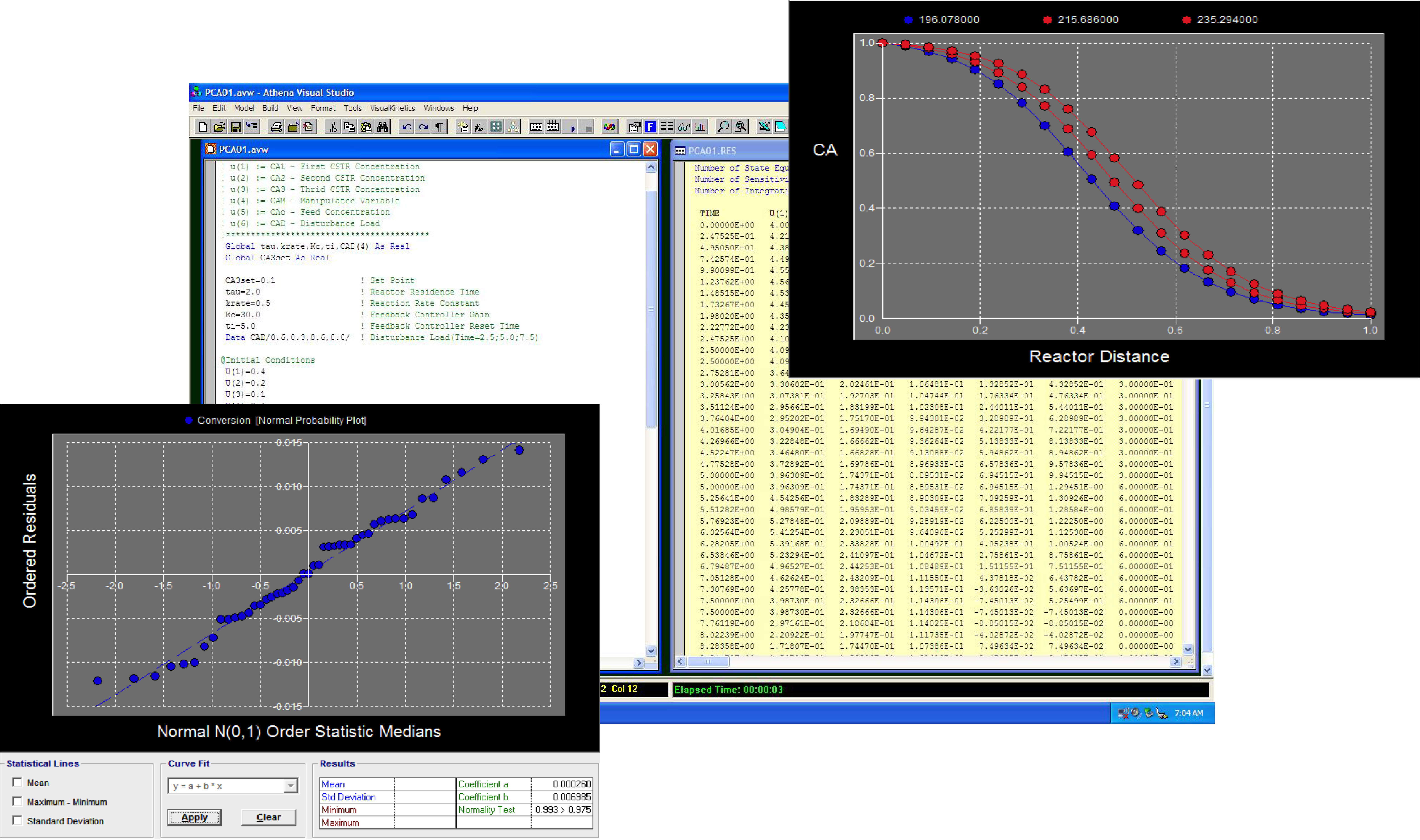This screenshot has height=840, width=1420.
Task: Open the Model menu
Action: pyautogui.click(x=244, y=108)
